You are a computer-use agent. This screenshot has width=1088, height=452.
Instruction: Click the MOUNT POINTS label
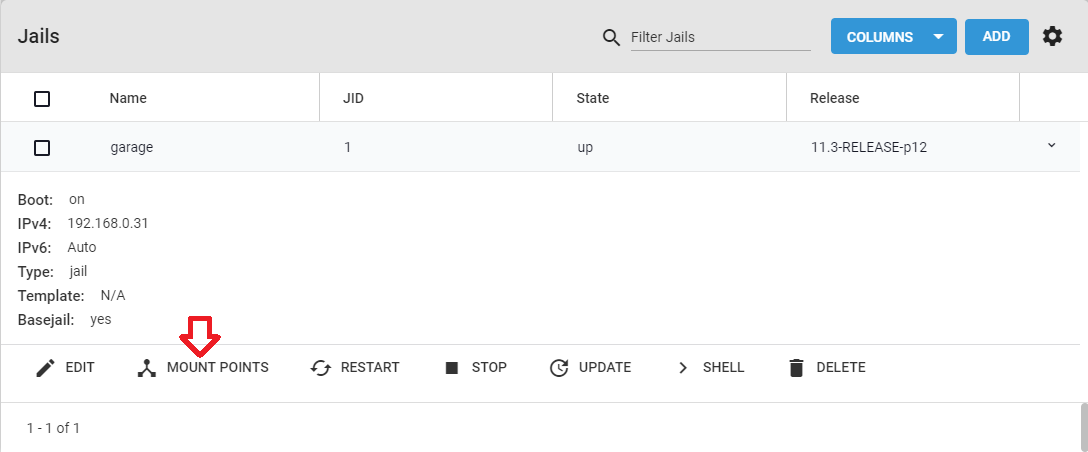[218, 368]
